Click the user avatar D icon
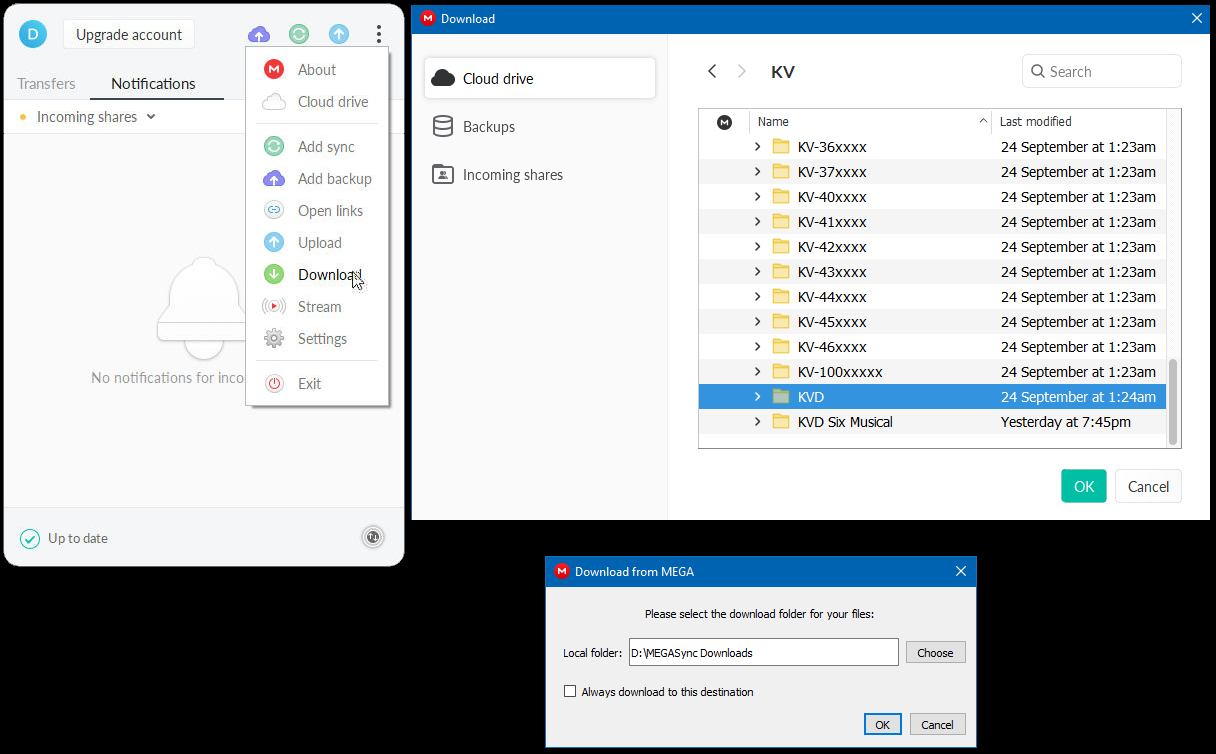The image size is (1216, 754). click(x=33, y=34)
